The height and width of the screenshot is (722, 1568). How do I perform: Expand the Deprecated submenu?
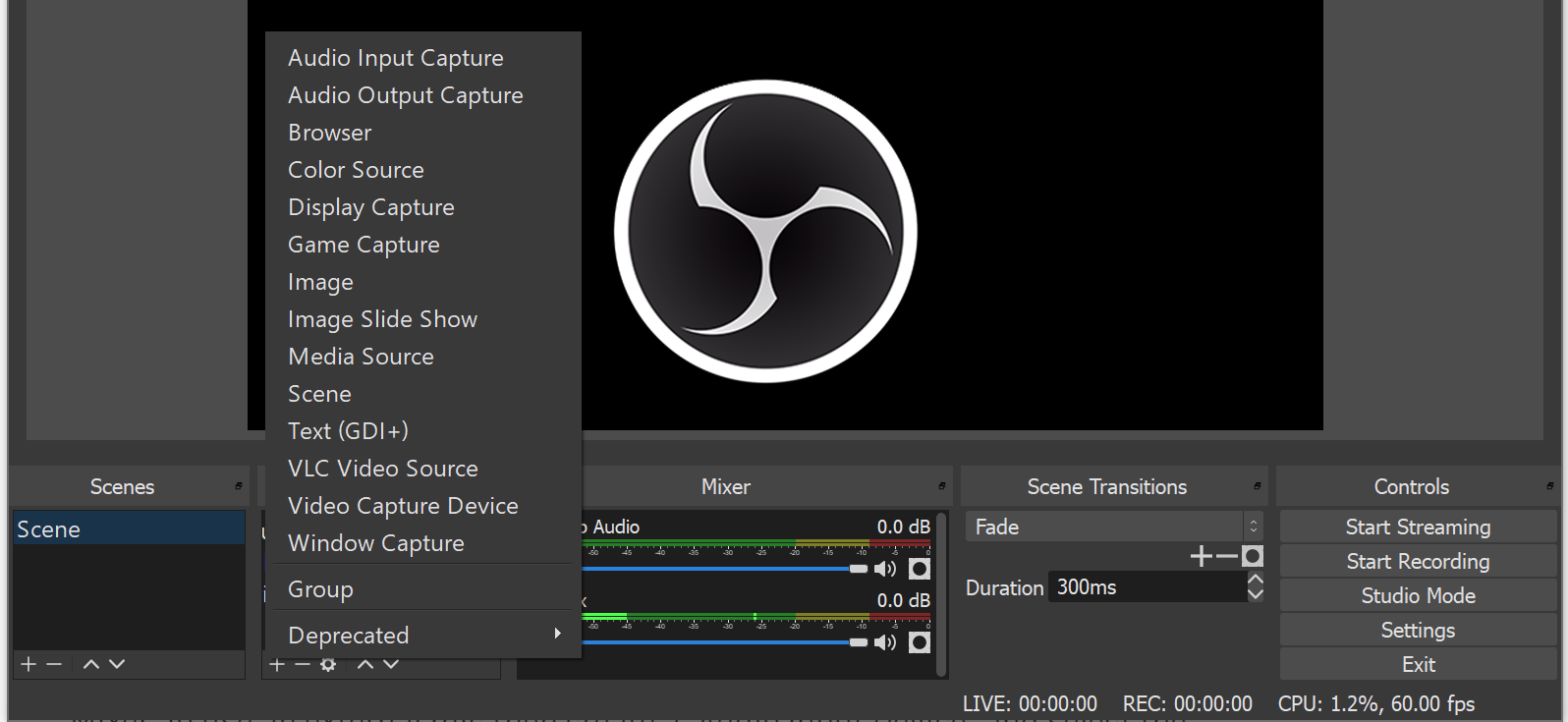coord(424,636)
